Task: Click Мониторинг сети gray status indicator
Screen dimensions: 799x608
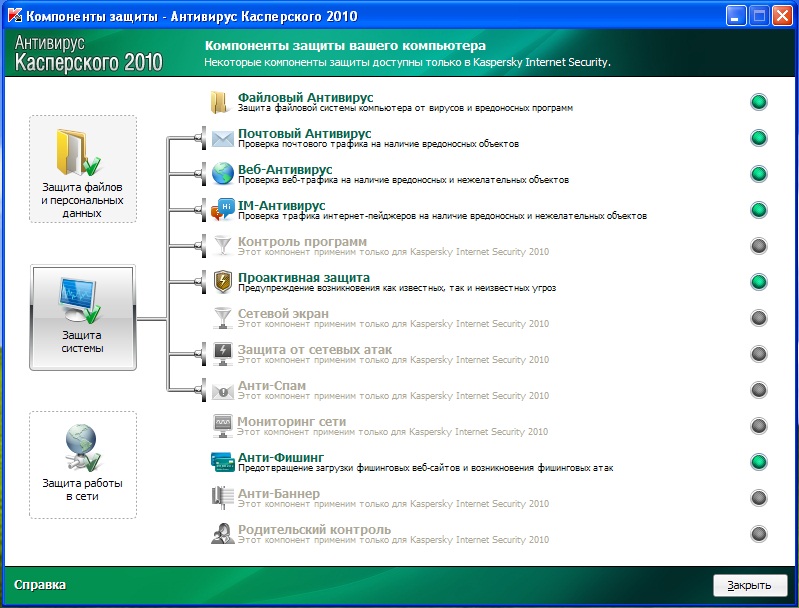Action: [x=759, y=426]
